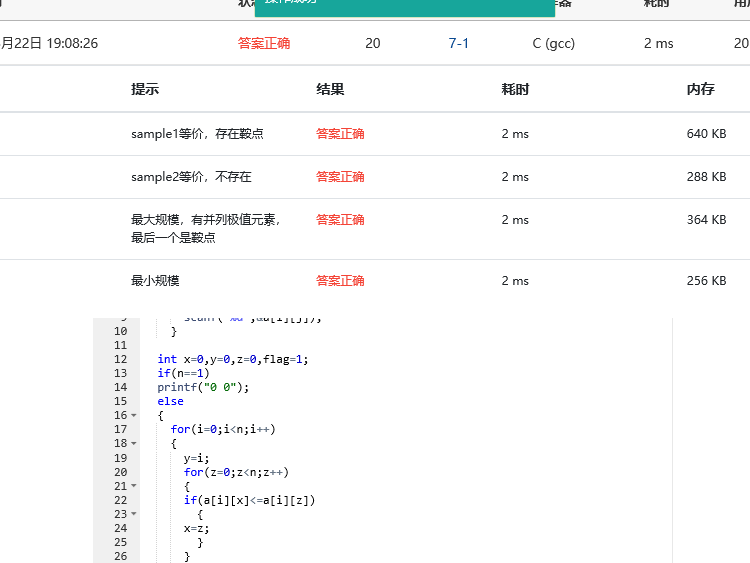Place cursor on 'if(n==1)' line
Screen dimensions: 750x563
click(183, 373)
